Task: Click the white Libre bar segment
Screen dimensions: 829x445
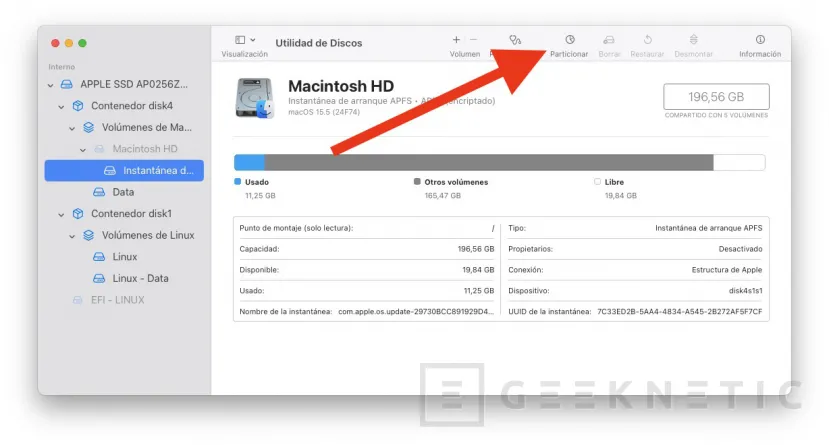Action: [739, 162]
